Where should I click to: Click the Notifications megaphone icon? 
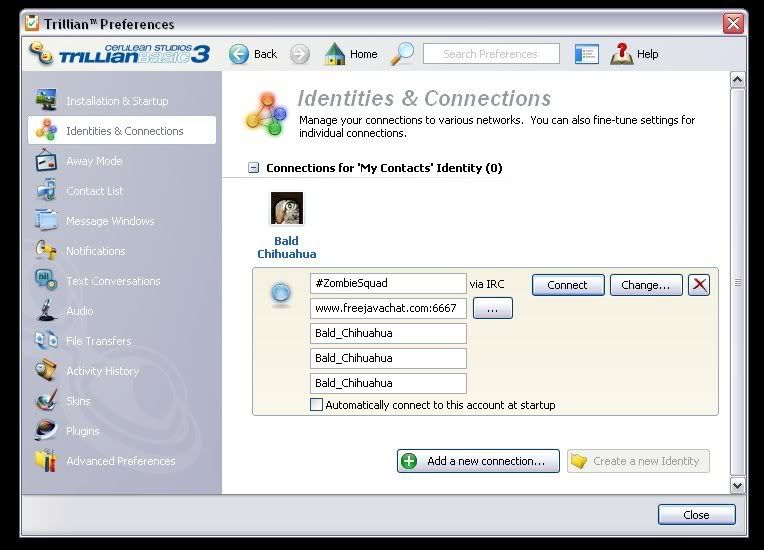tap(46, 250)
